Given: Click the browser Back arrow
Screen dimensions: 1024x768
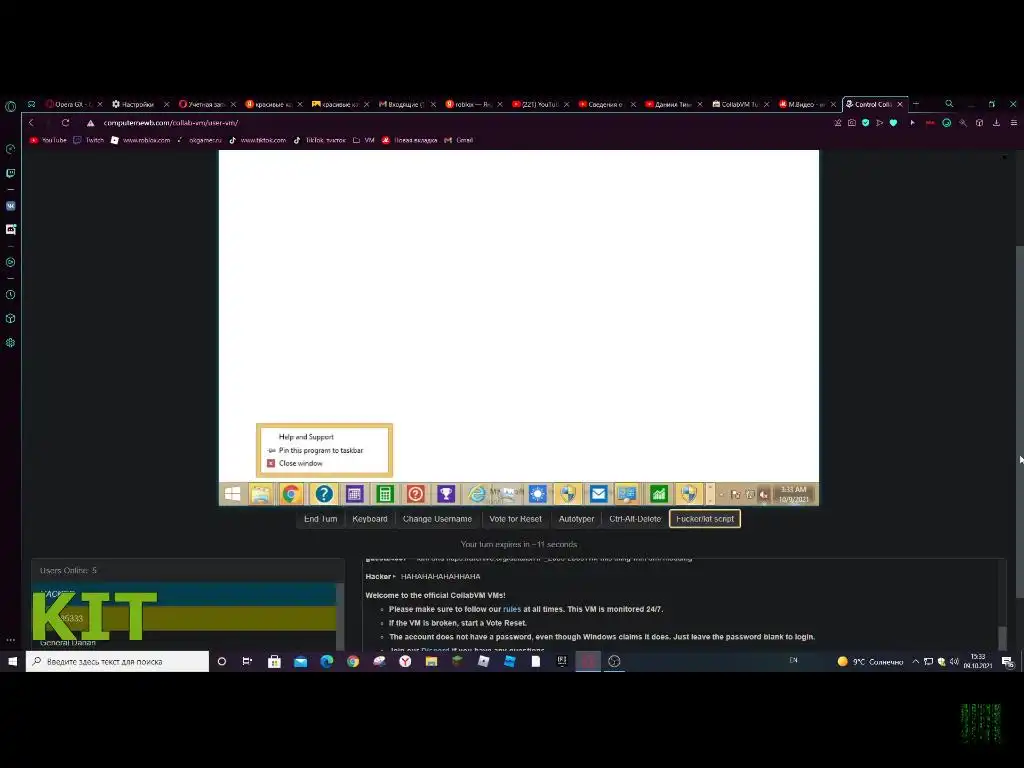Looking at the screenshot, I should click(x=31, y=123).
